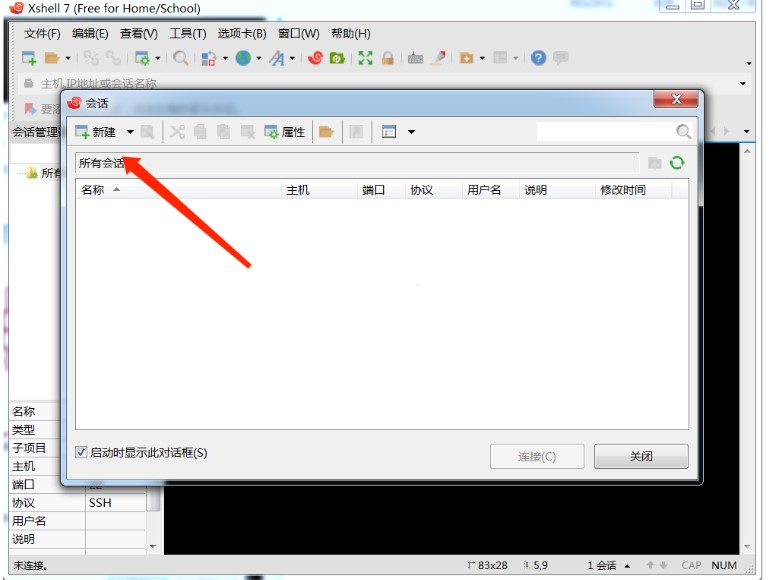Click the 用户名 column header
The image size is (771, 580).
pos(491,190)
